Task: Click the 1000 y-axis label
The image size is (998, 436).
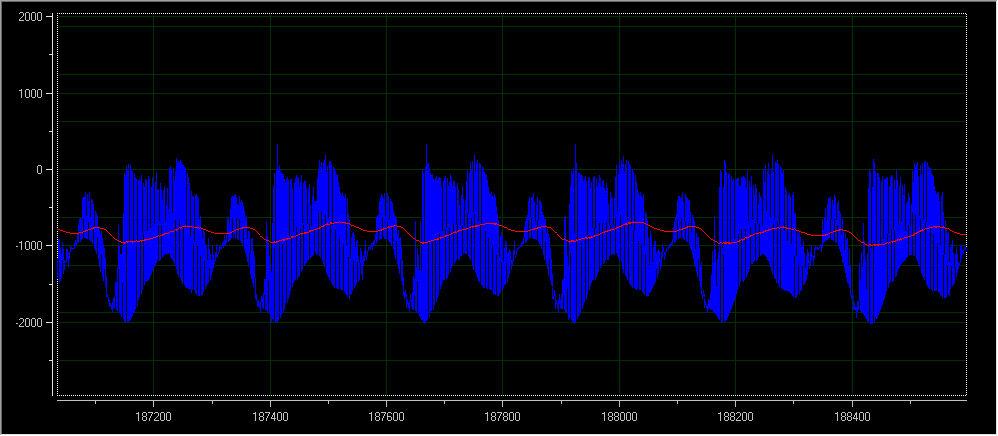Action: pos(28,94)
